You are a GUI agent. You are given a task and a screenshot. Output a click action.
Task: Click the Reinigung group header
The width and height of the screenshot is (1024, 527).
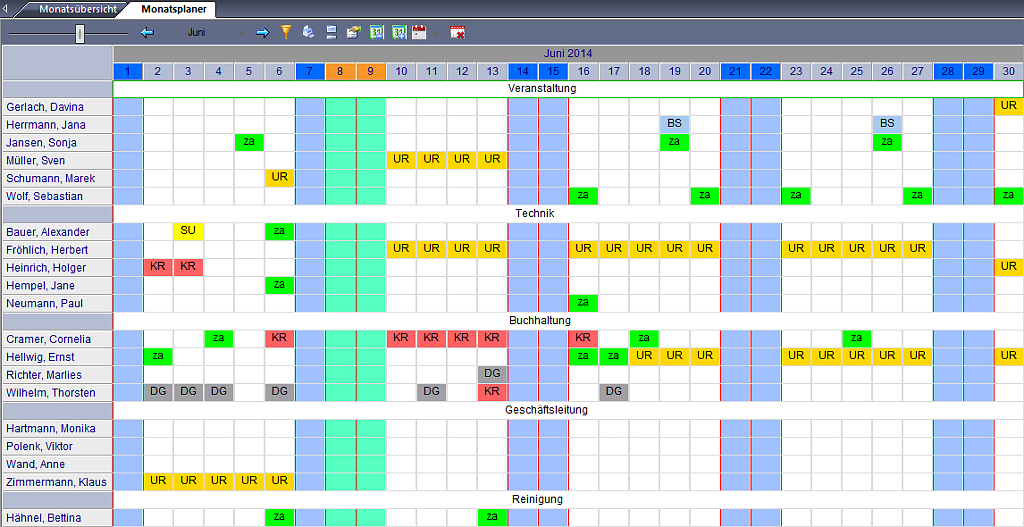pos(568,500)
